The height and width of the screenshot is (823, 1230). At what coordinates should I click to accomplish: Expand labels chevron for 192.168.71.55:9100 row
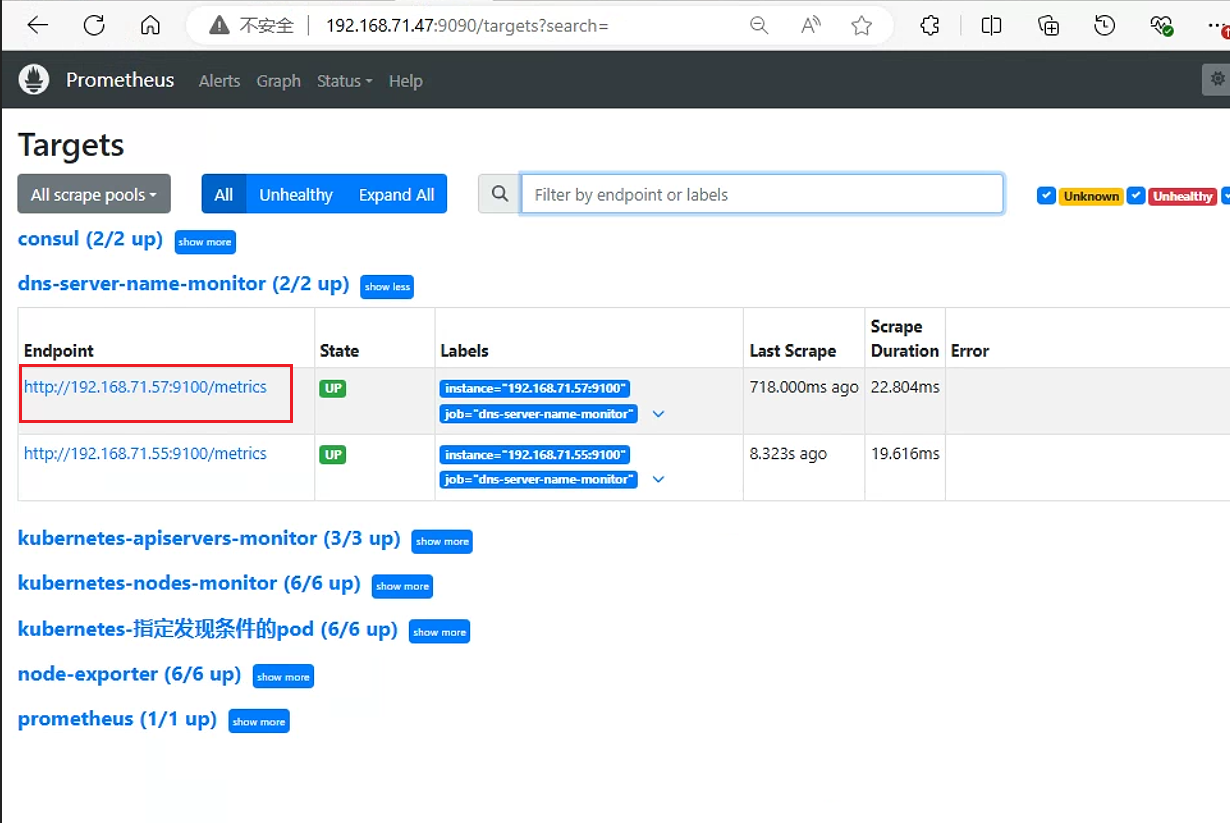click(x=658, y=480)
